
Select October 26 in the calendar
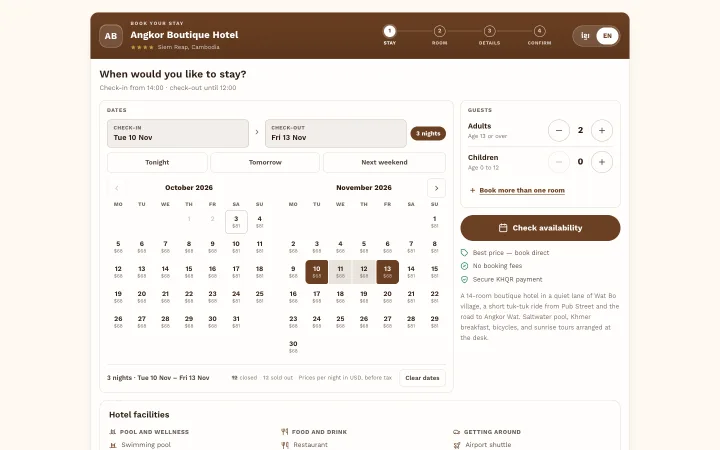[x=118, y=322]
